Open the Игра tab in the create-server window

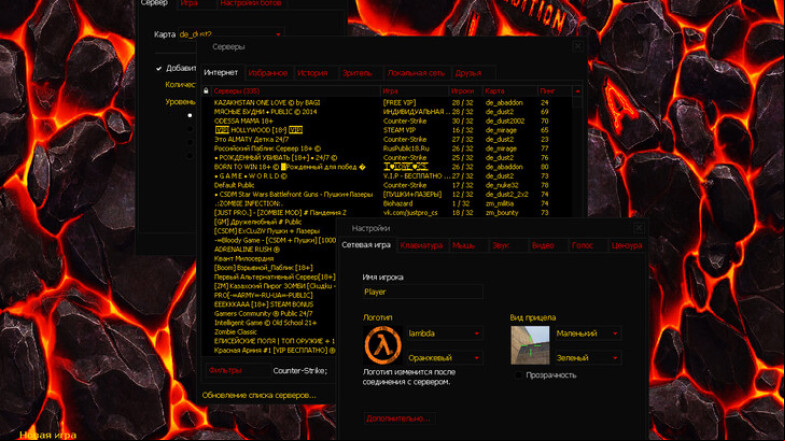coord(189,3)
